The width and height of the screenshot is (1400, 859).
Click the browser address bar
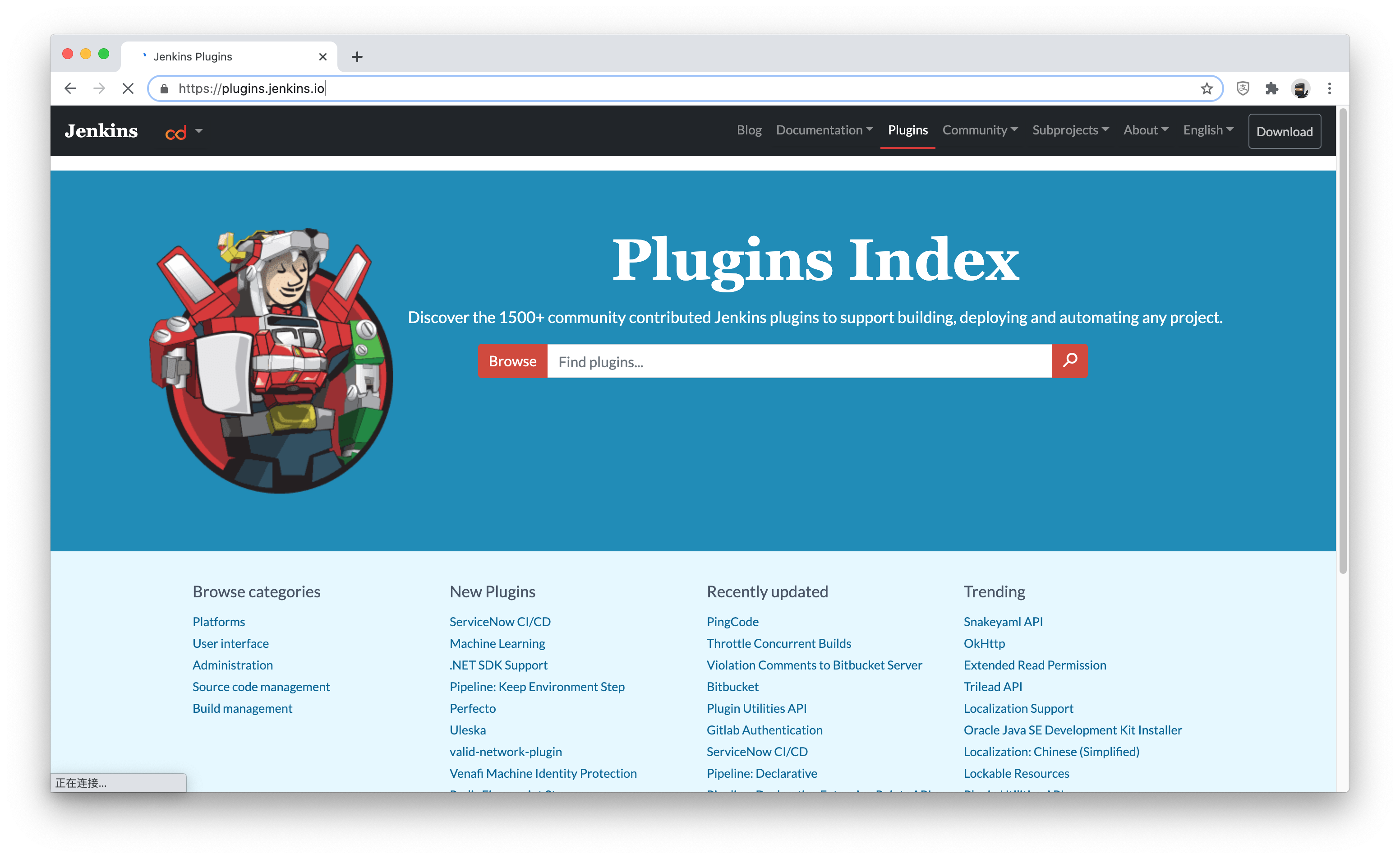pos(685,88)
